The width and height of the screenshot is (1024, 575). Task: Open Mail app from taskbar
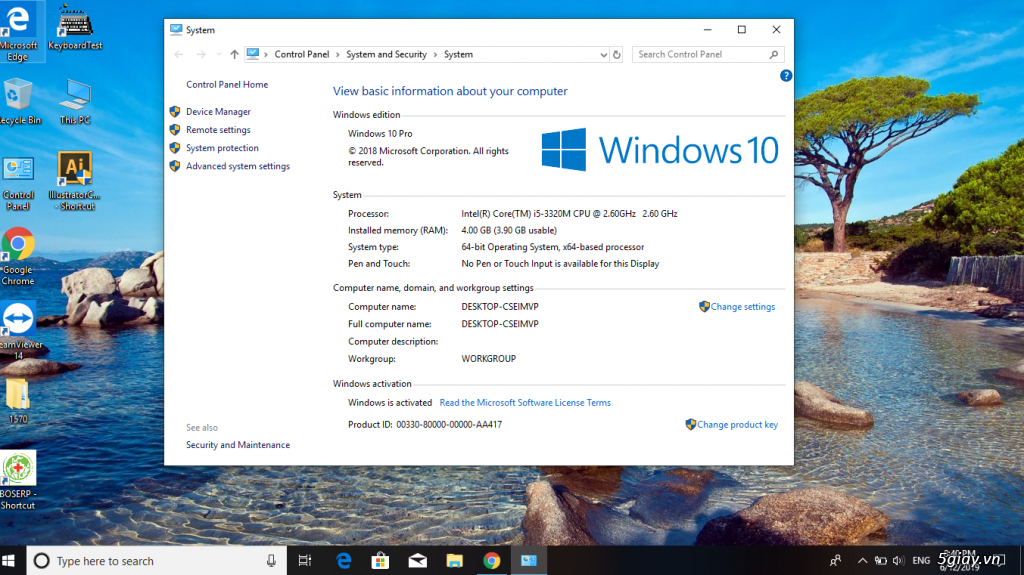(x=417, y=561)
